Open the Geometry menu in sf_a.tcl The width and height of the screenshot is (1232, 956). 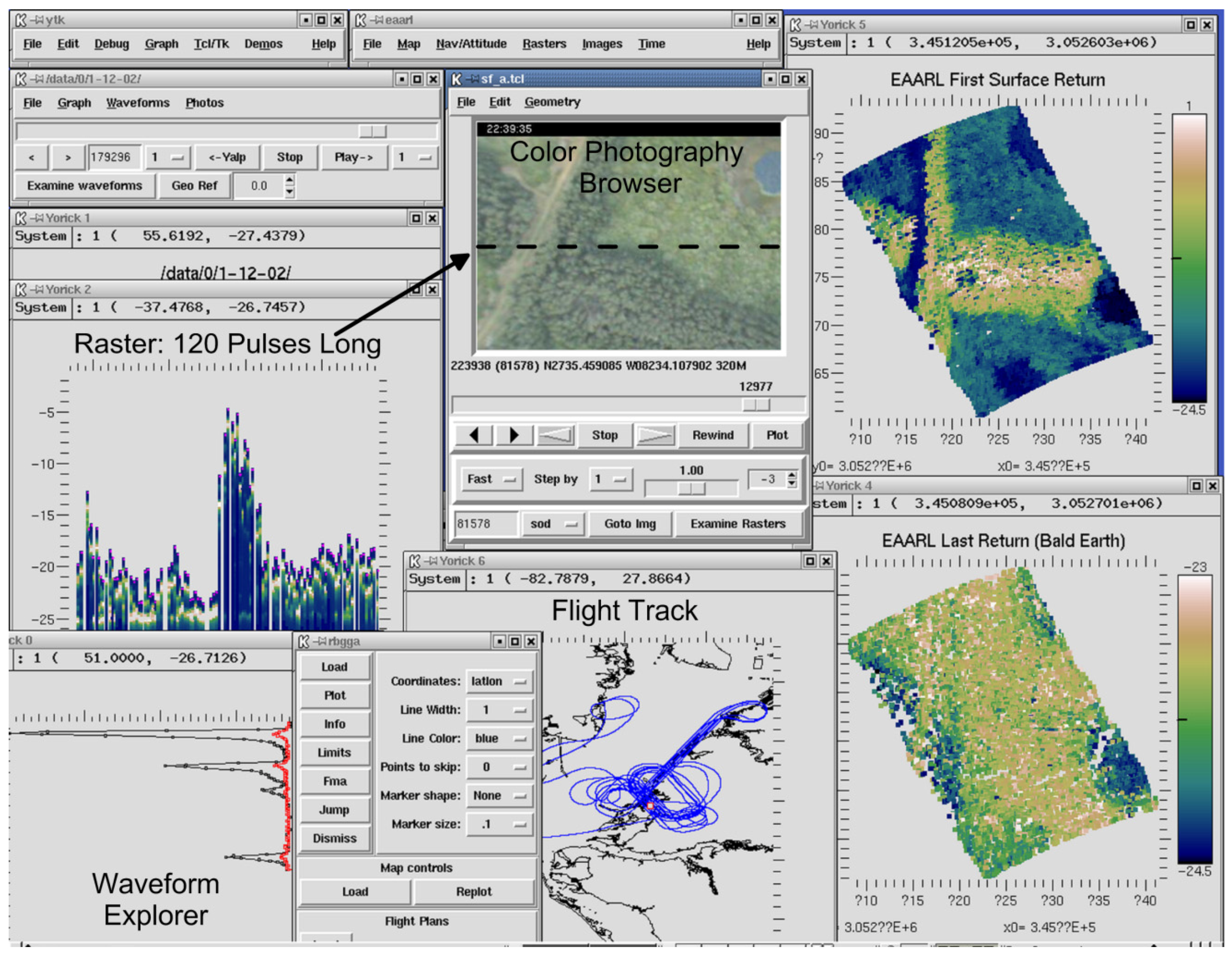point(552,102)
